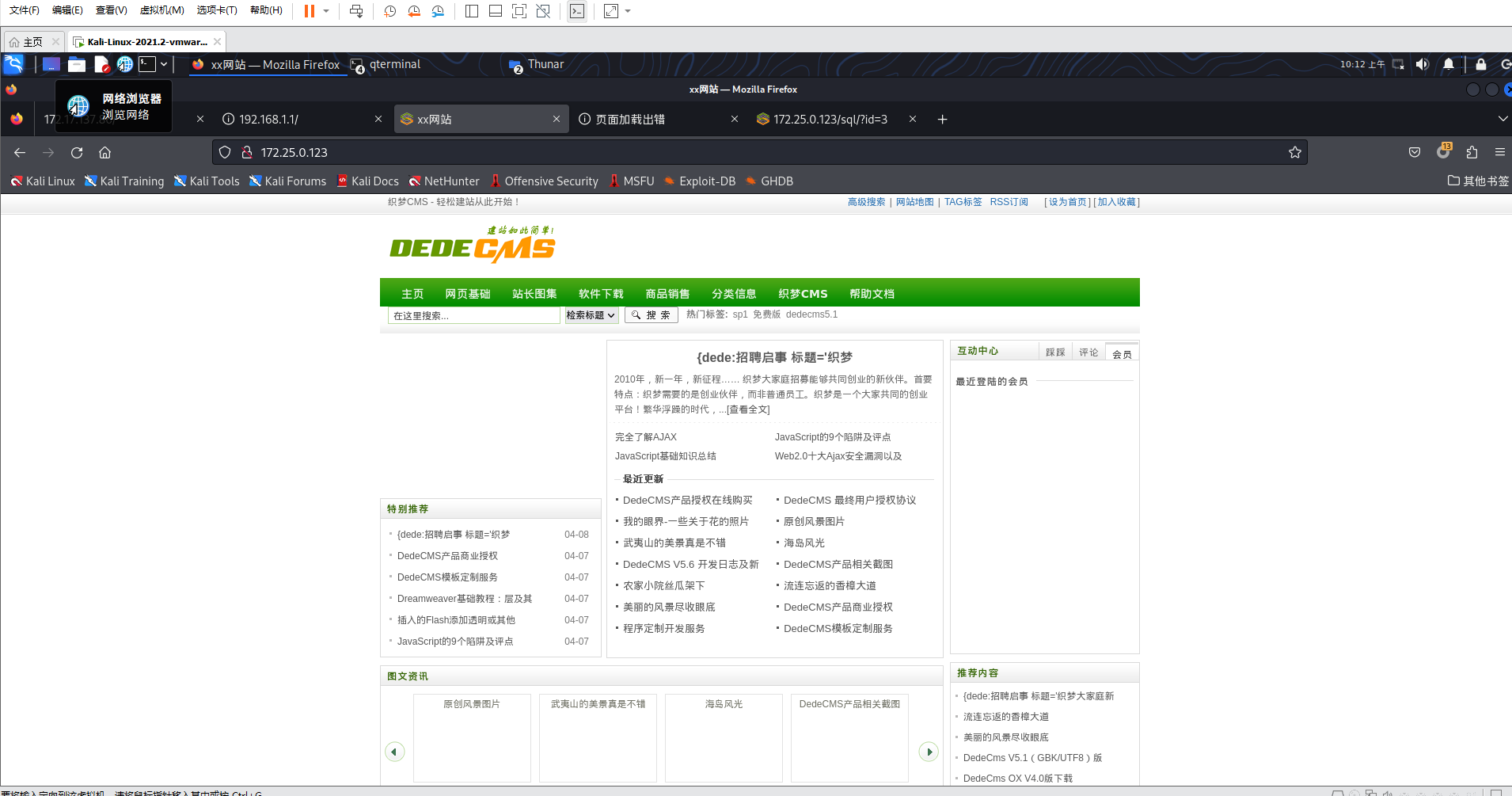This screenshot has height=796, width=1512.
Task: Click the address bar showing 172.25.0.123
Action: pyautogui.click(x=760, y=152)
